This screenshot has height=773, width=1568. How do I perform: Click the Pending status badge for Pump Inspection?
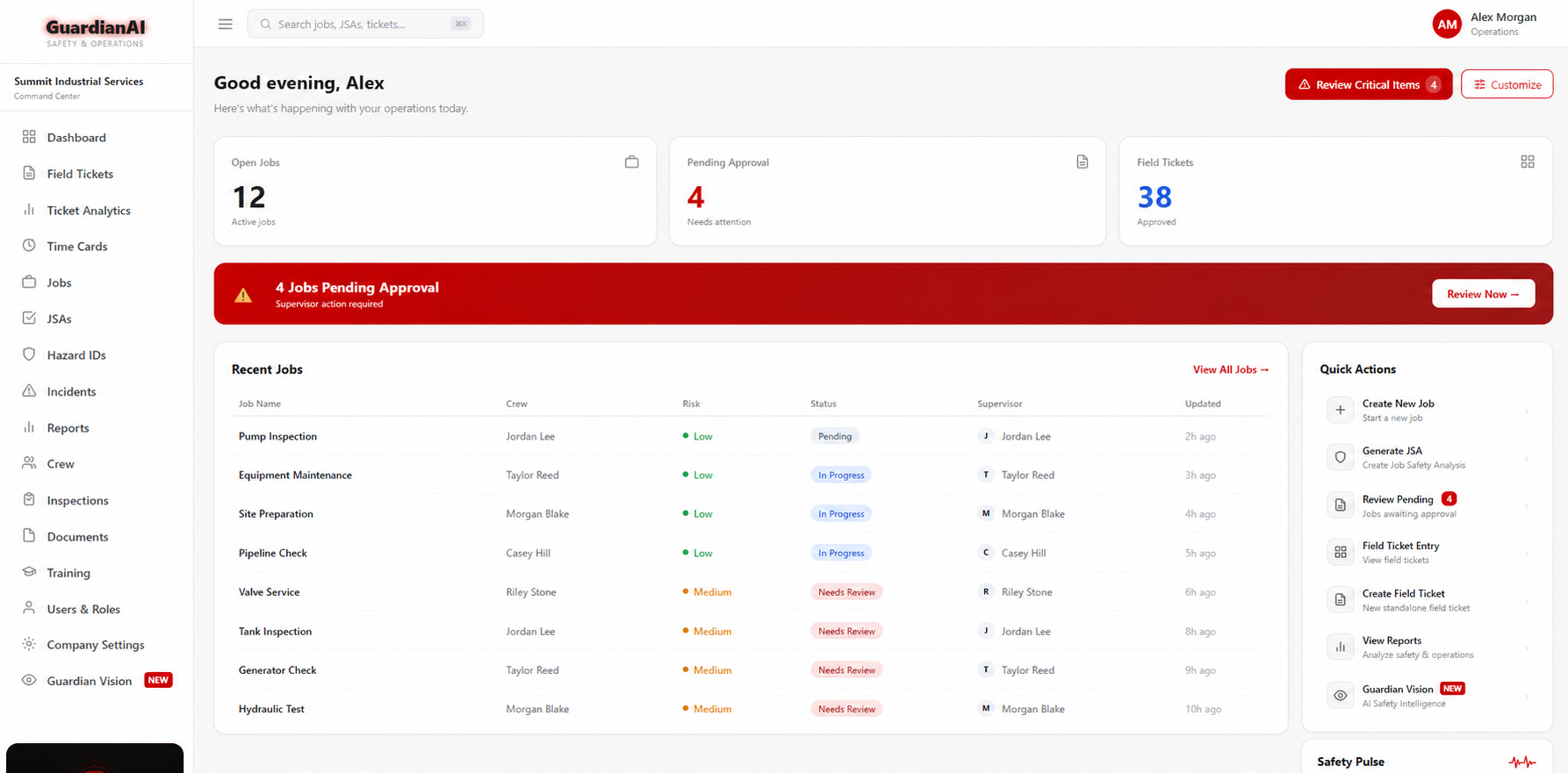(835, 436)
